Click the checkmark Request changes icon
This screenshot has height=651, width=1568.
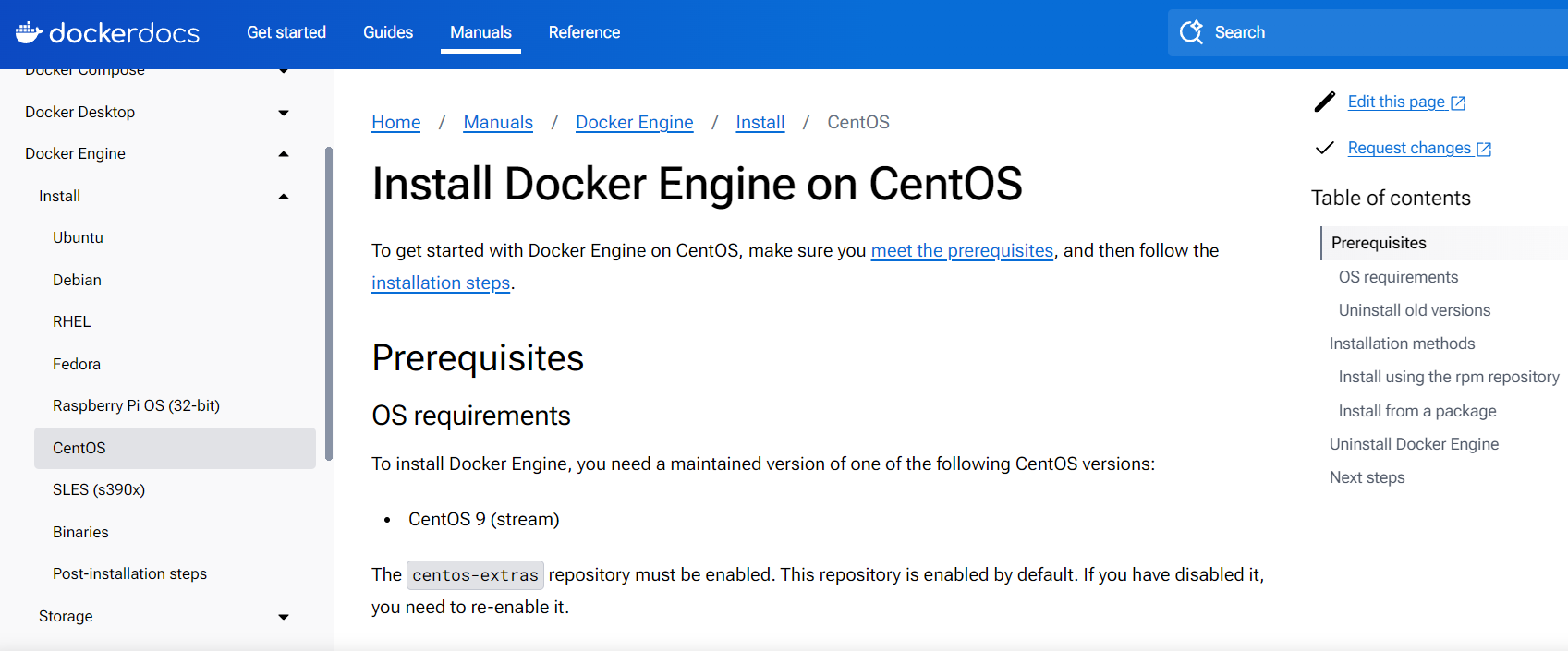(x=1325, y=148)
